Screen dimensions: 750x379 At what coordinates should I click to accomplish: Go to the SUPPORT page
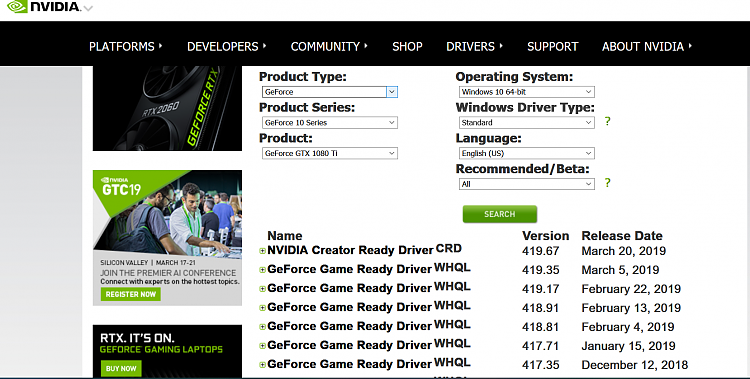[552, 46]
